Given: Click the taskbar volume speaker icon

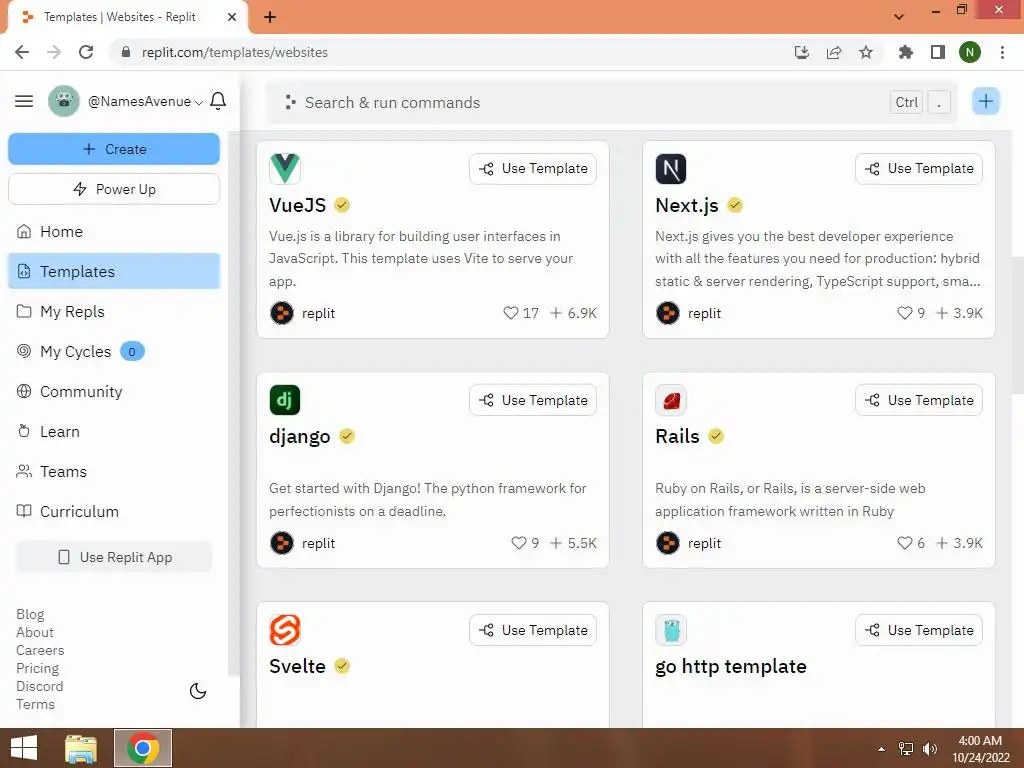Looking at the screenshot, I should (x=929, y=748).
